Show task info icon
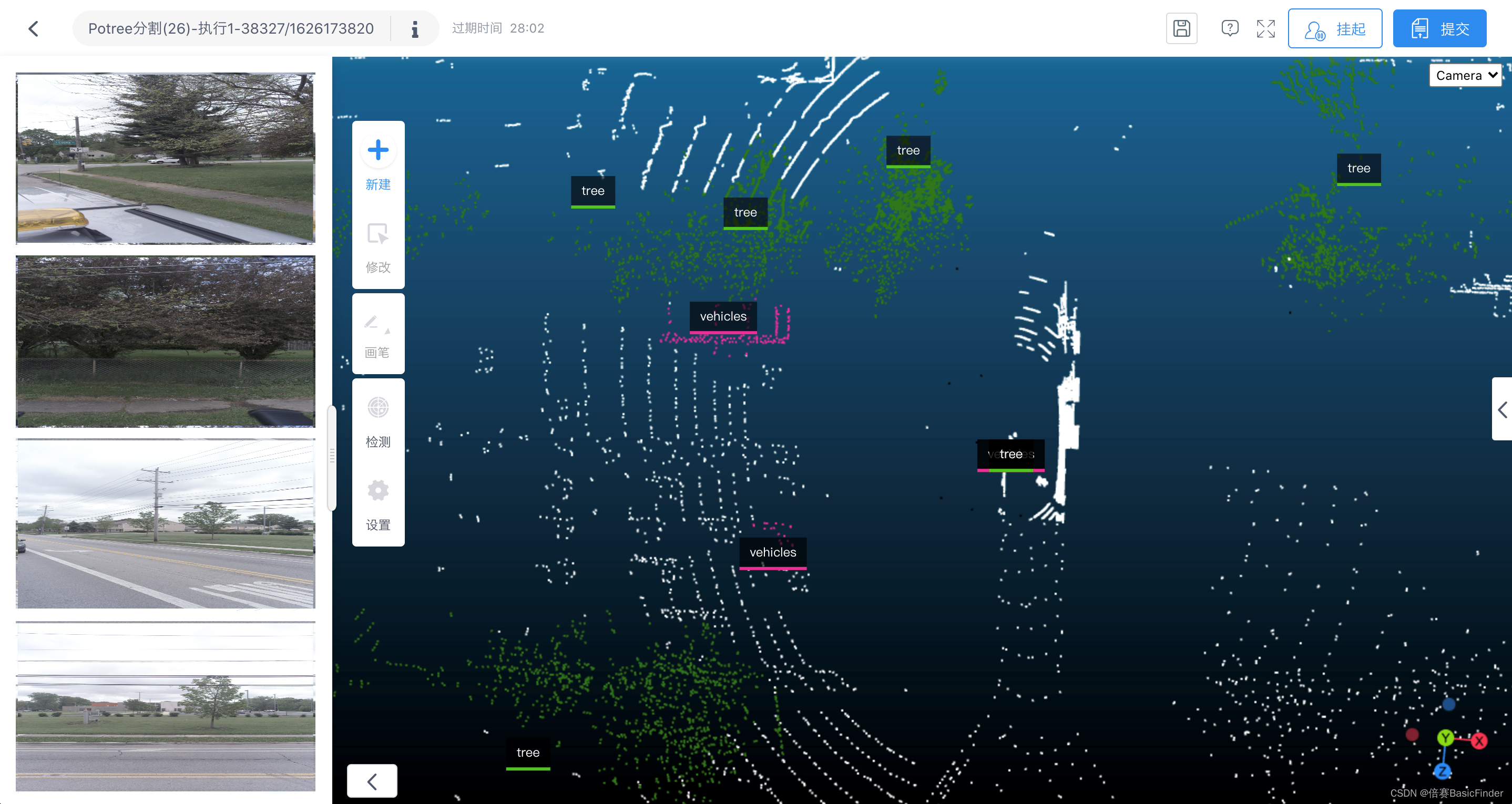 tap(415, 28)
